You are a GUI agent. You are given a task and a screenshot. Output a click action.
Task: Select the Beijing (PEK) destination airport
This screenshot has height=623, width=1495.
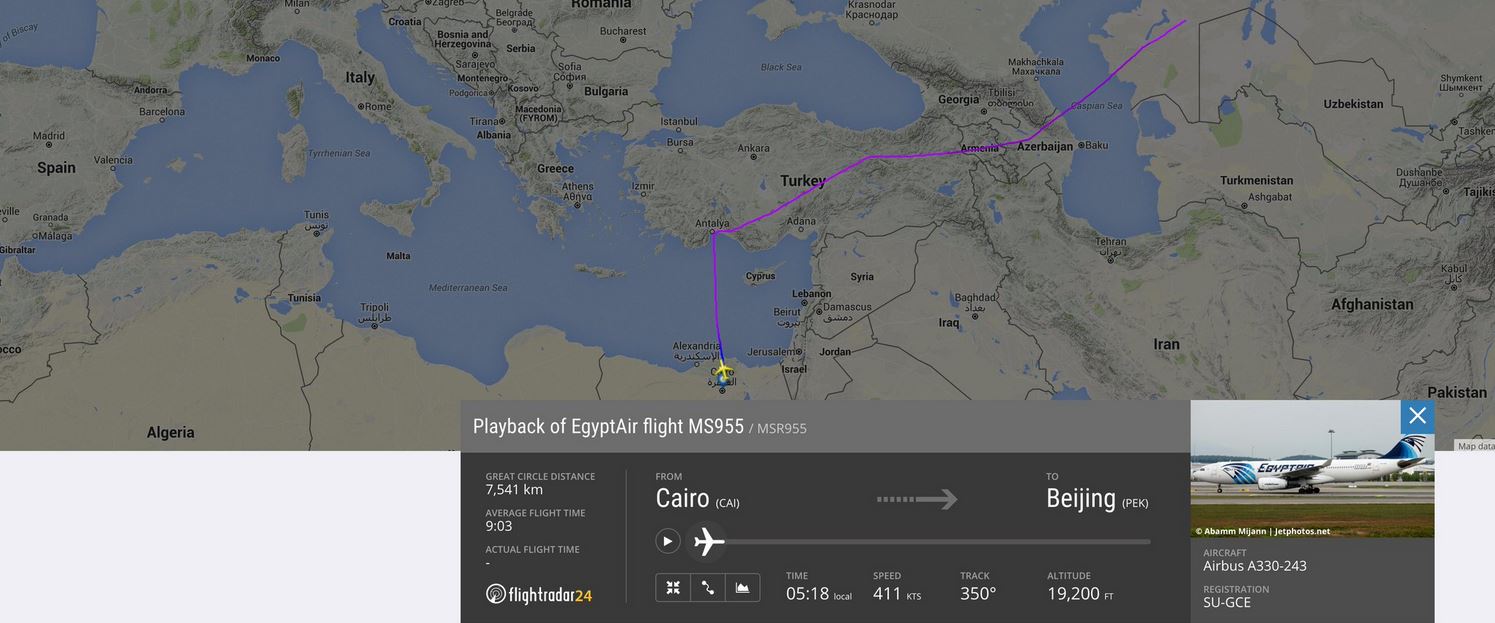point(1096,499)
